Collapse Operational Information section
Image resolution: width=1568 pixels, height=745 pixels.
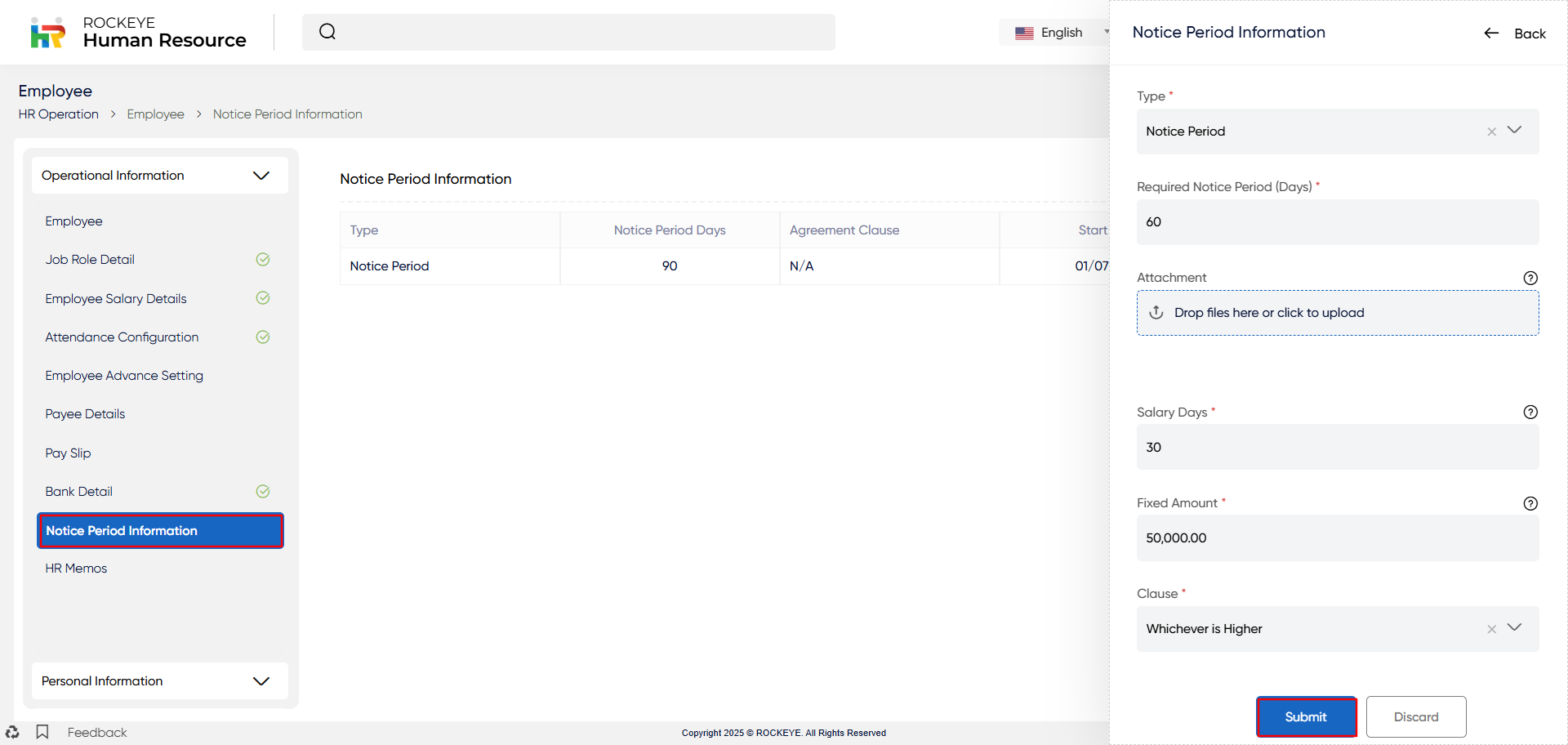(160, 176)
